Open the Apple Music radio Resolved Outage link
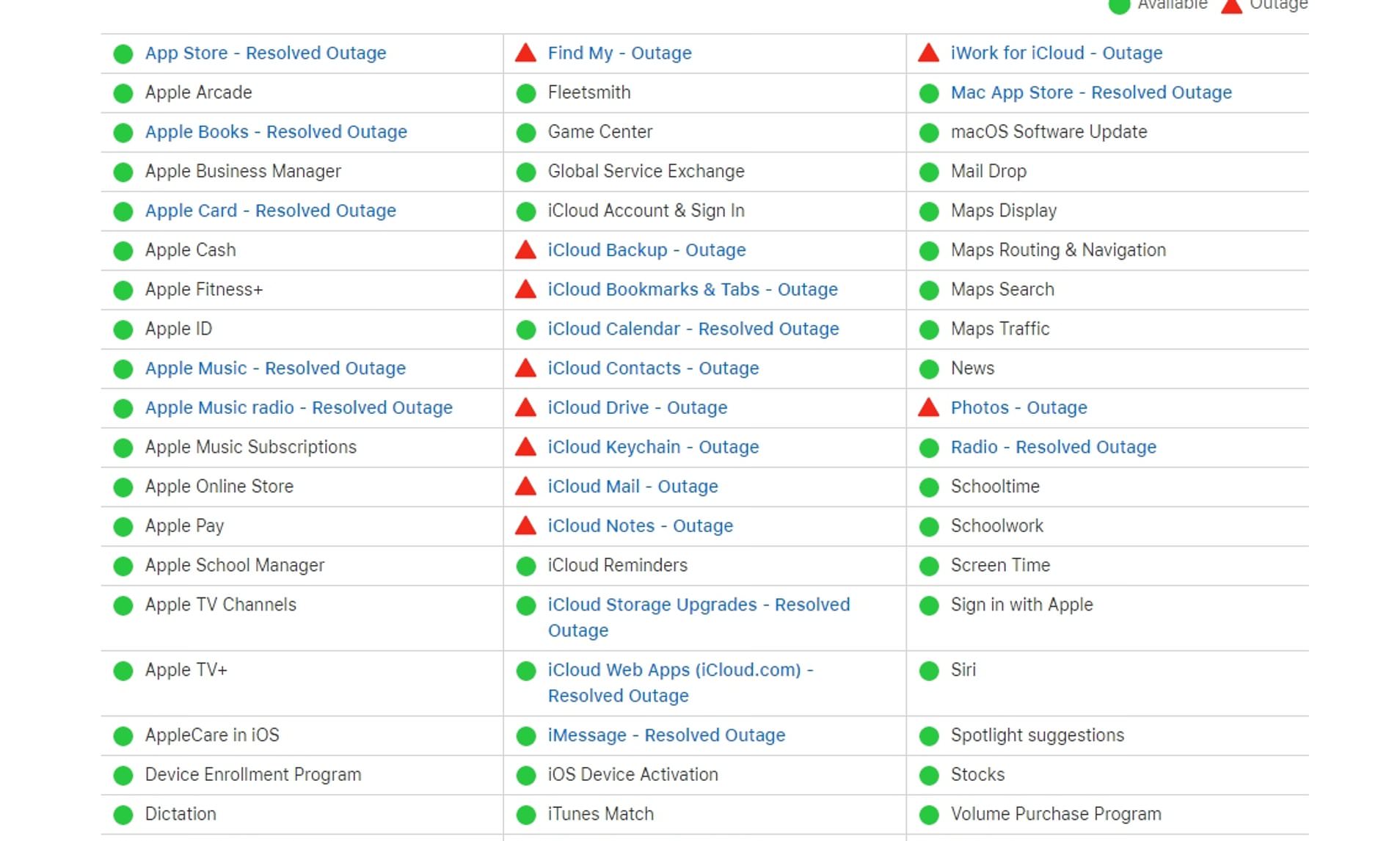This screenshot has width=1400, height=841. pos(299,407)
